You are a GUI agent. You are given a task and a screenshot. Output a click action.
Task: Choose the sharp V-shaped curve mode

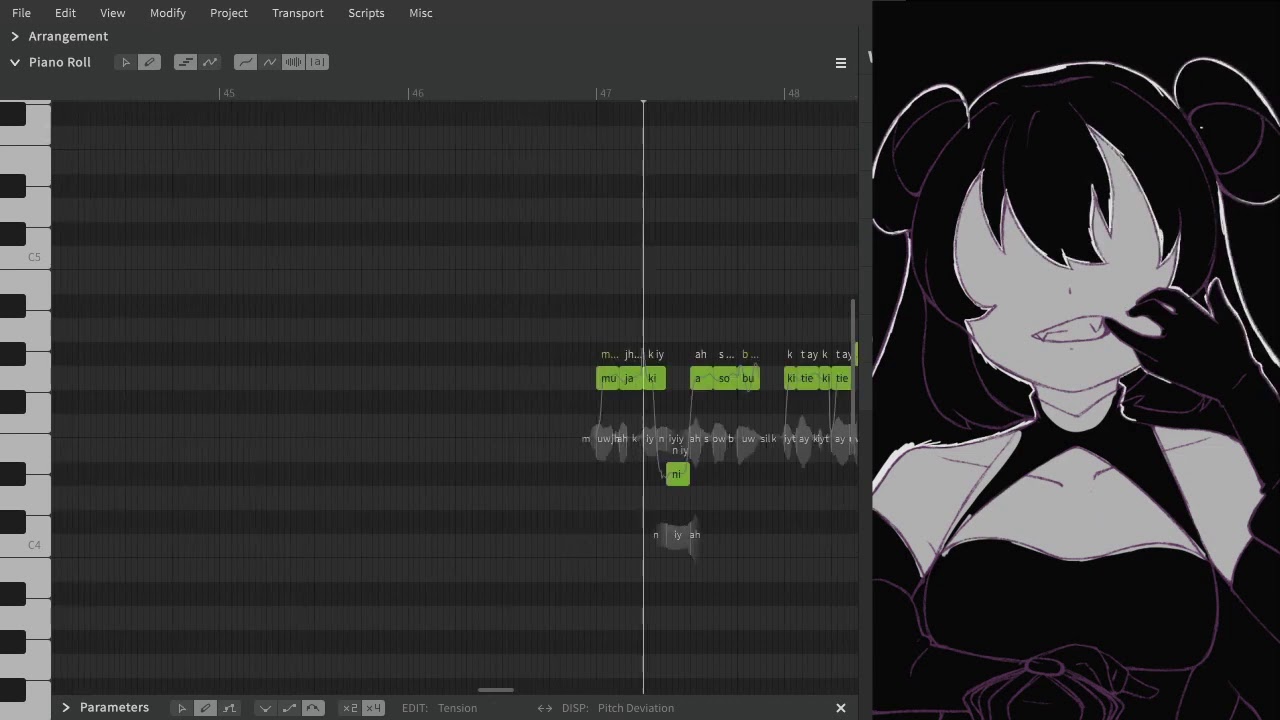tap(265, 708)
